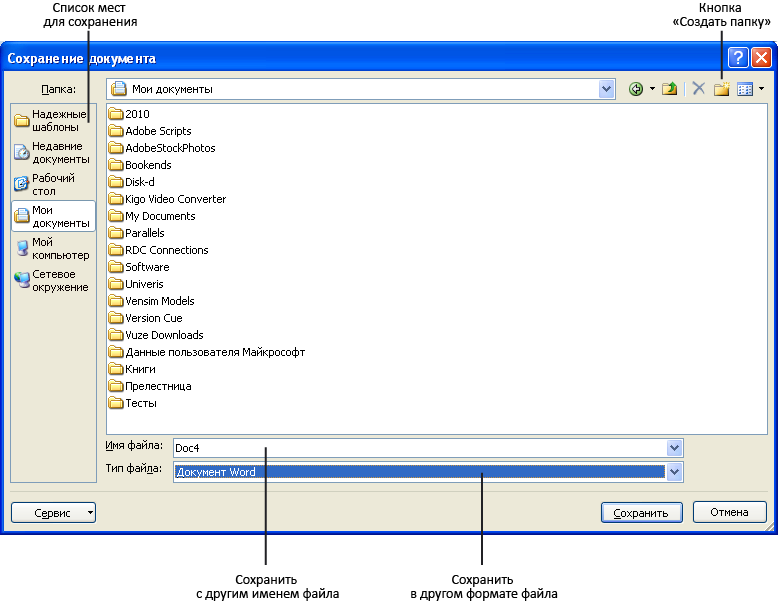Click the Vensim Models folder name
Viewport: 778px width, 603px height.
point(160,301)
